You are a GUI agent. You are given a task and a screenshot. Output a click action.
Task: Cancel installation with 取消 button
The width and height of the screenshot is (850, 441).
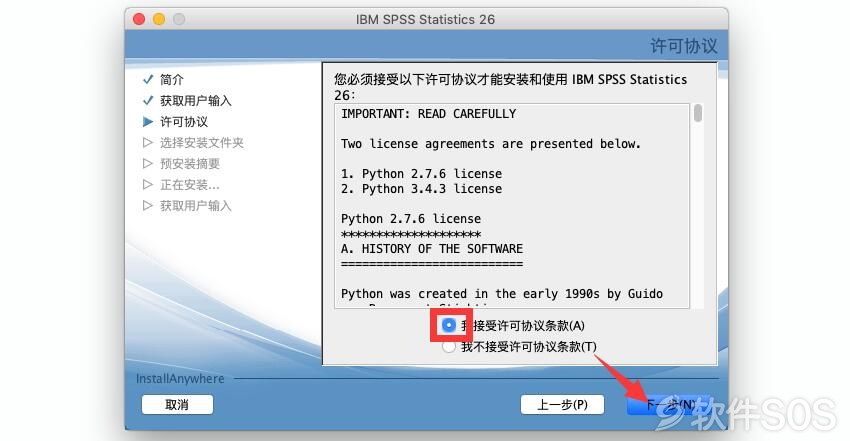[x=177, y=405]
